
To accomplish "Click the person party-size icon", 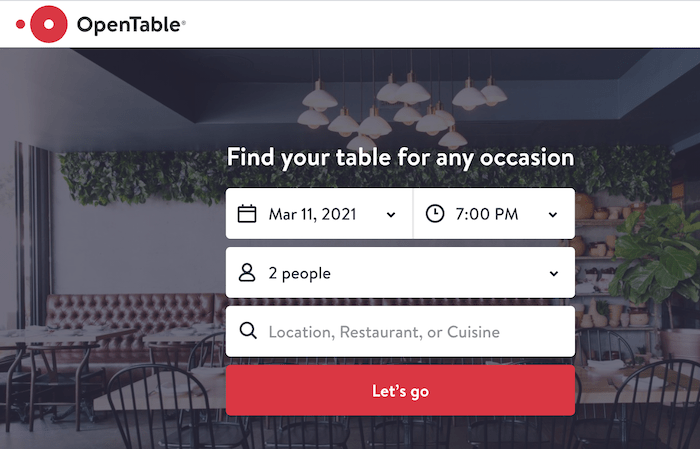I will [247, 272].
